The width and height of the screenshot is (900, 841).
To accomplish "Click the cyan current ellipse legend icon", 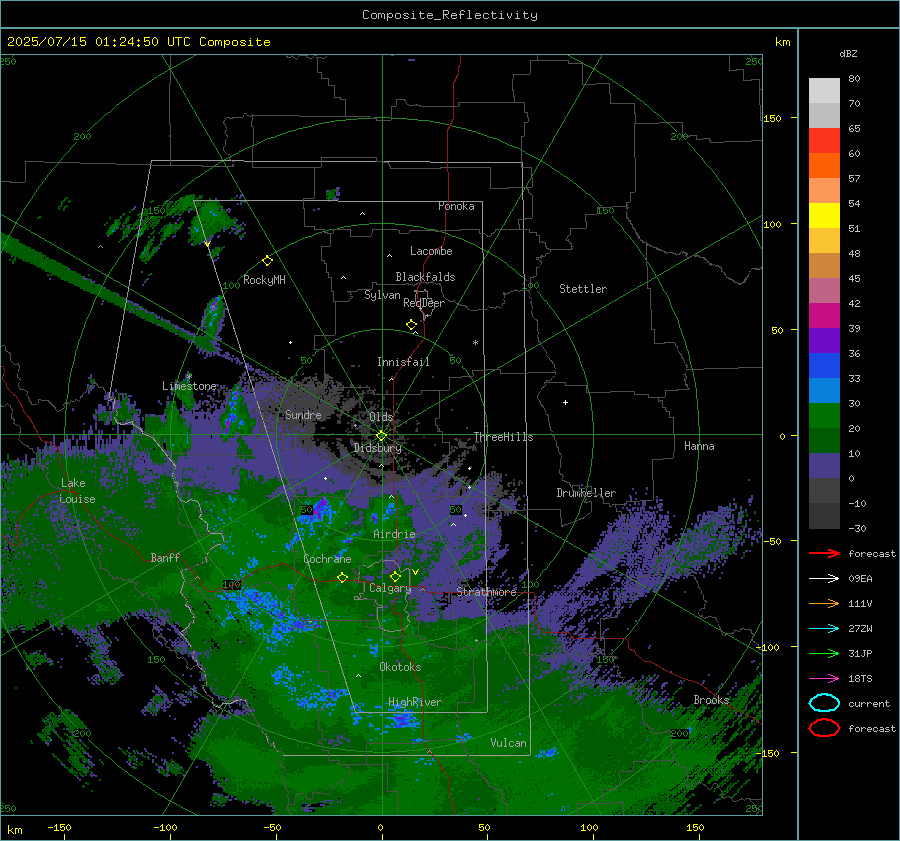I will (824, 703).
